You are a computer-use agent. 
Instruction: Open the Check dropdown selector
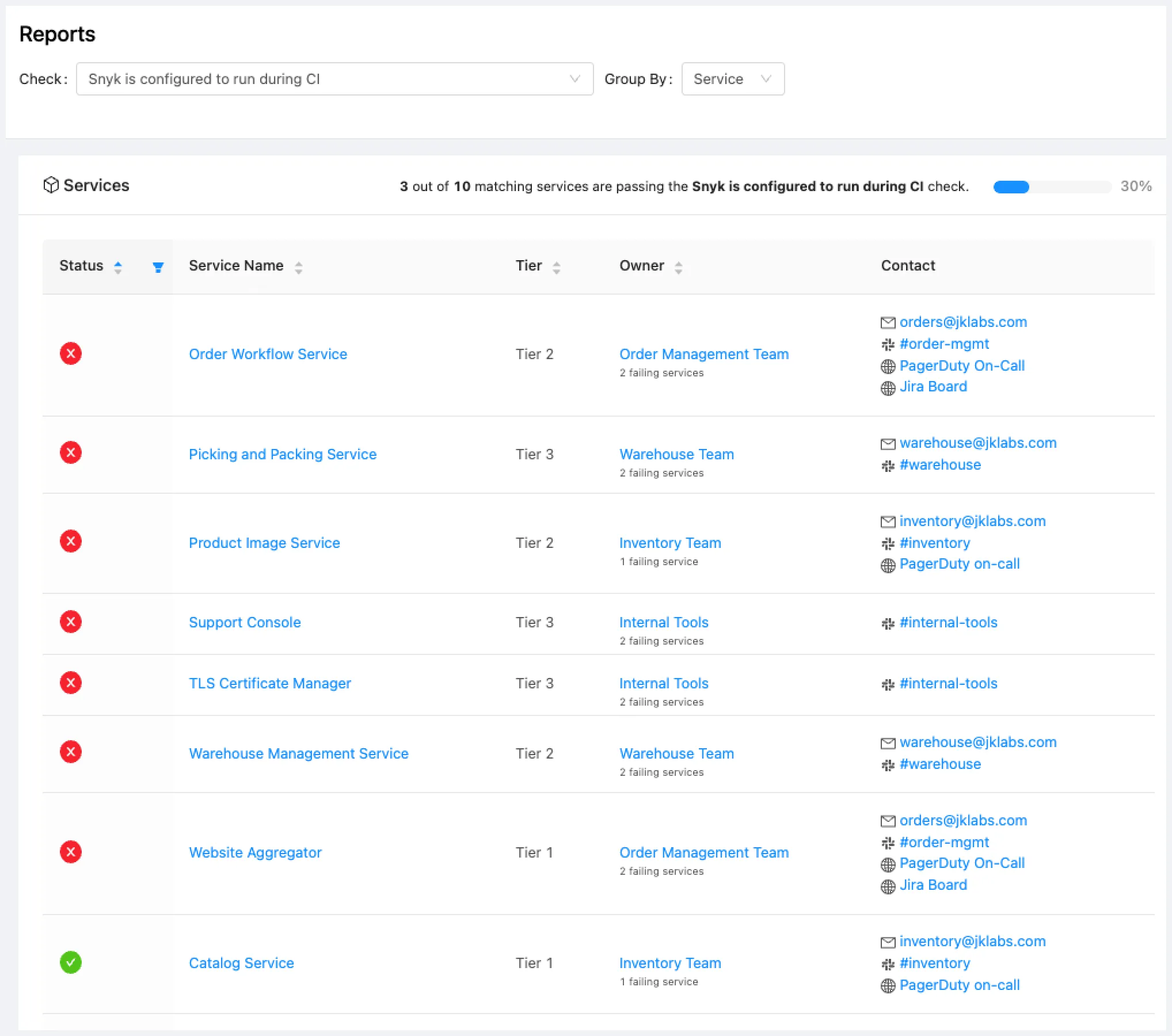[334, 79]
